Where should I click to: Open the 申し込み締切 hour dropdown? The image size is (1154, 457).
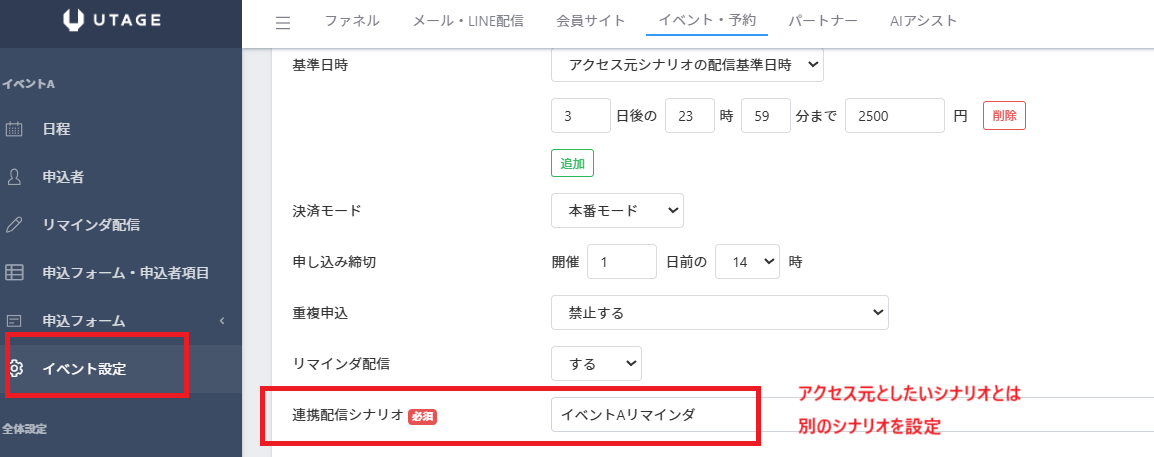[747, 262]
